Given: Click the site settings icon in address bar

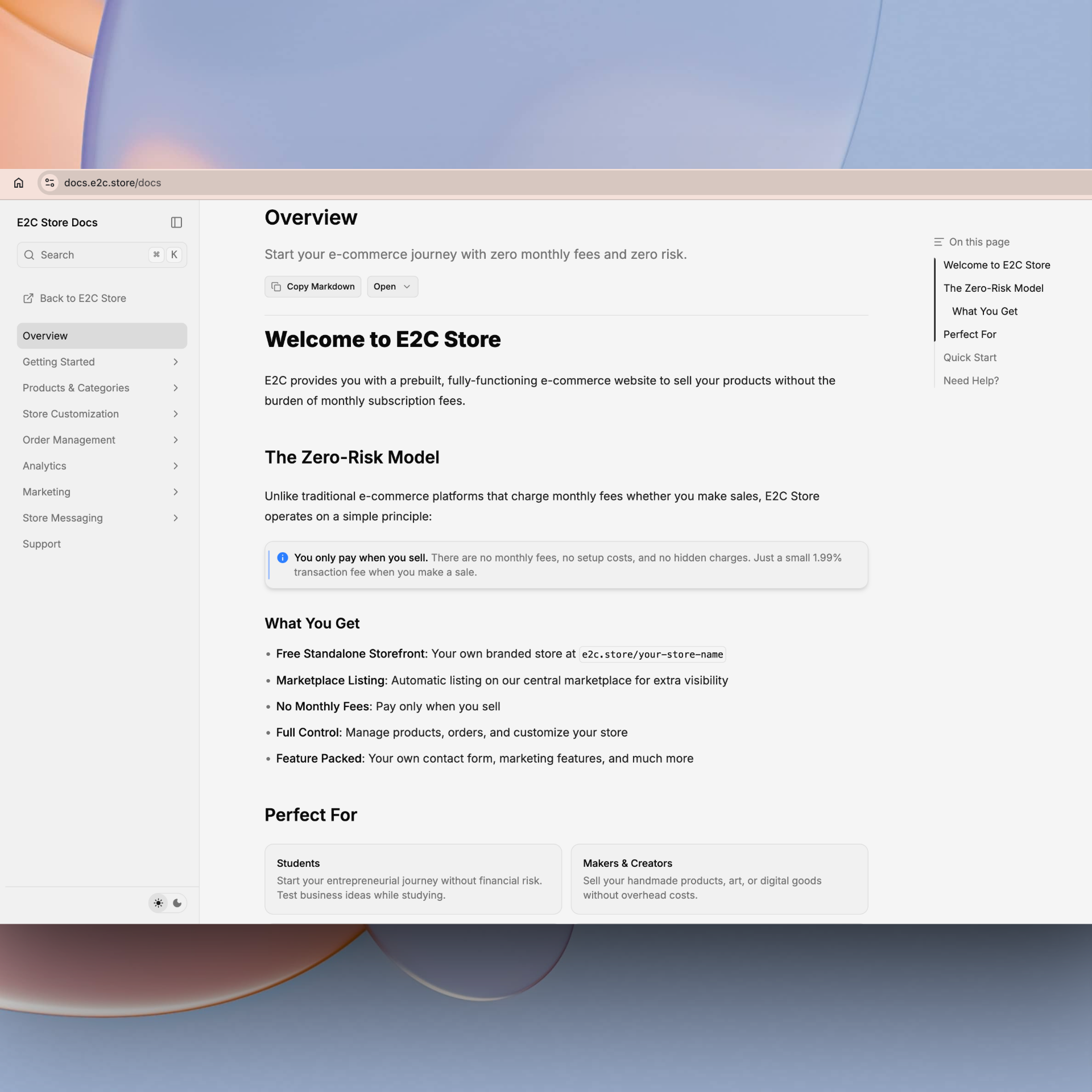Looking at the screenshot, I should 50,183.
